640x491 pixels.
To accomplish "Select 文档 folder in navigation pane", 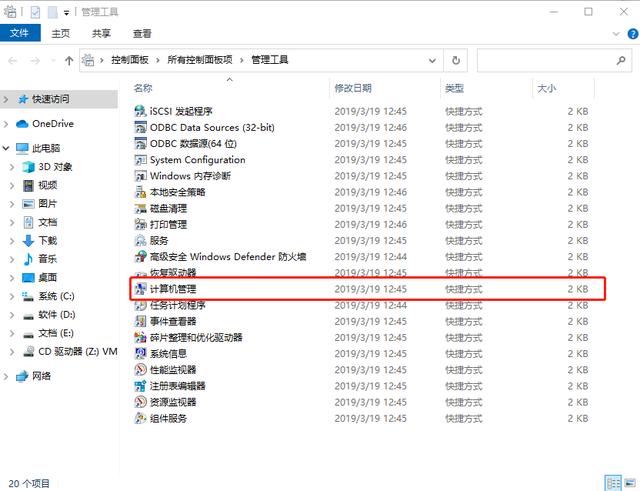I will [48, 222].
